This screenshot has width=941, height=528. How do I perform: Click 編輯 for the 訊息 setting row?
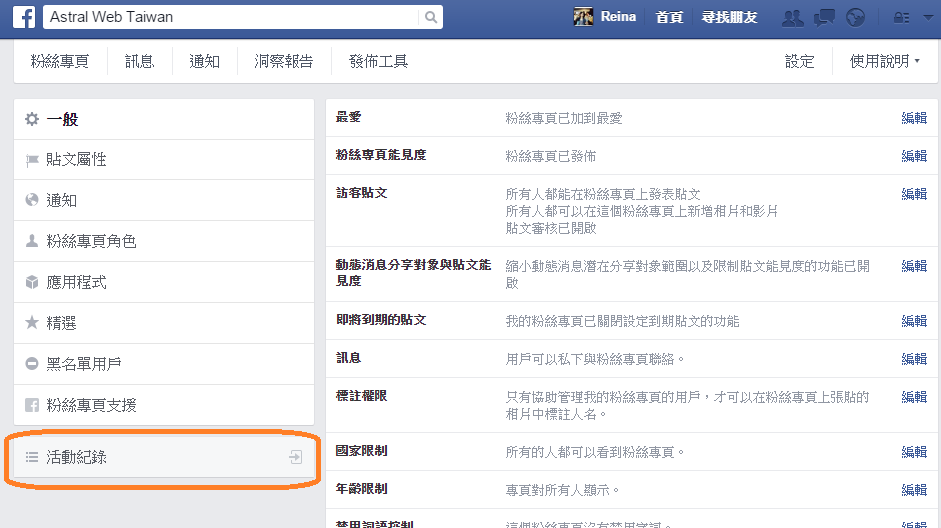tap(914, 359)
